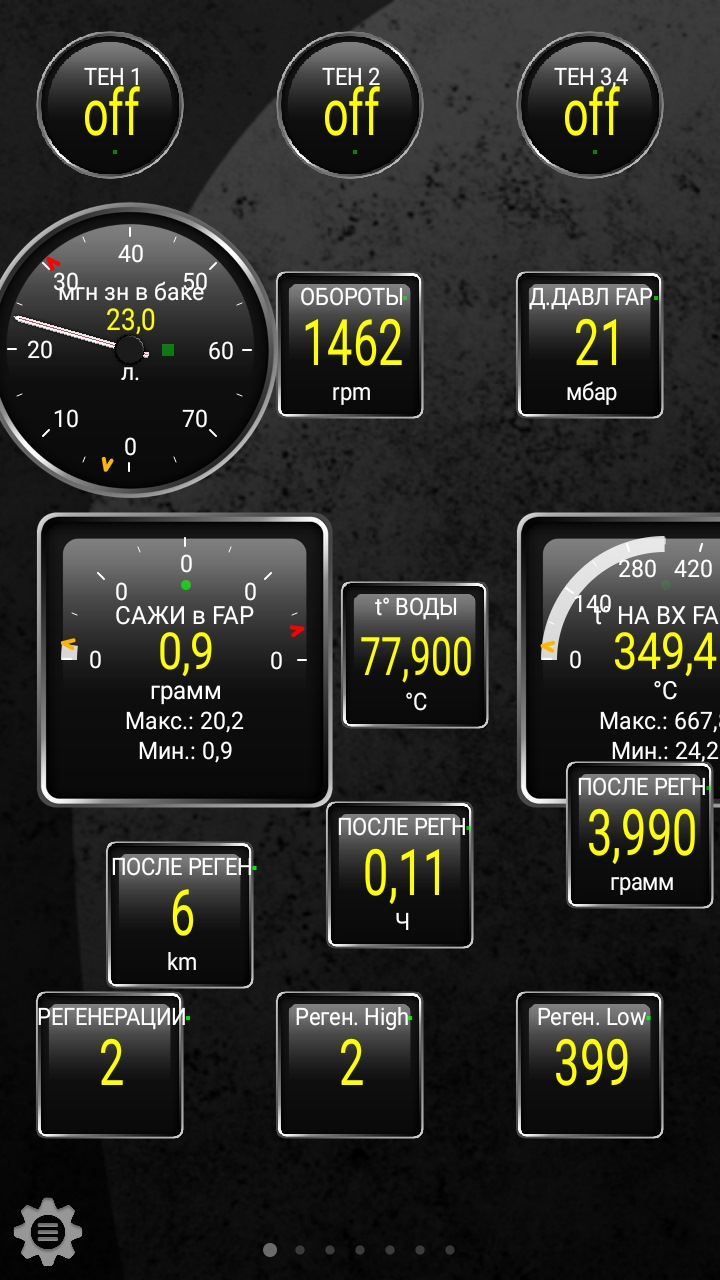
Task: Click the "Макс.: 667" temperature value
Action: pos(659,721)
